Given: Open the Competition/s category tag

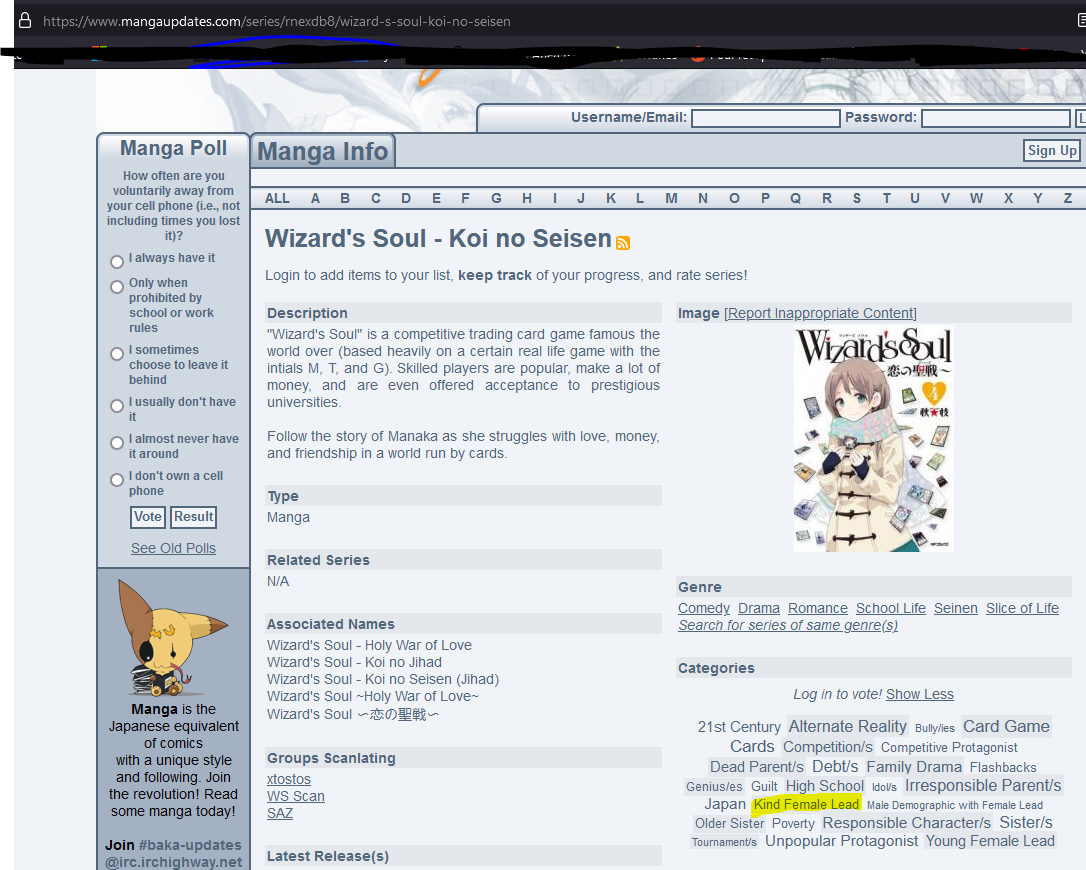Looking at the screenshot, I should 828,747.
